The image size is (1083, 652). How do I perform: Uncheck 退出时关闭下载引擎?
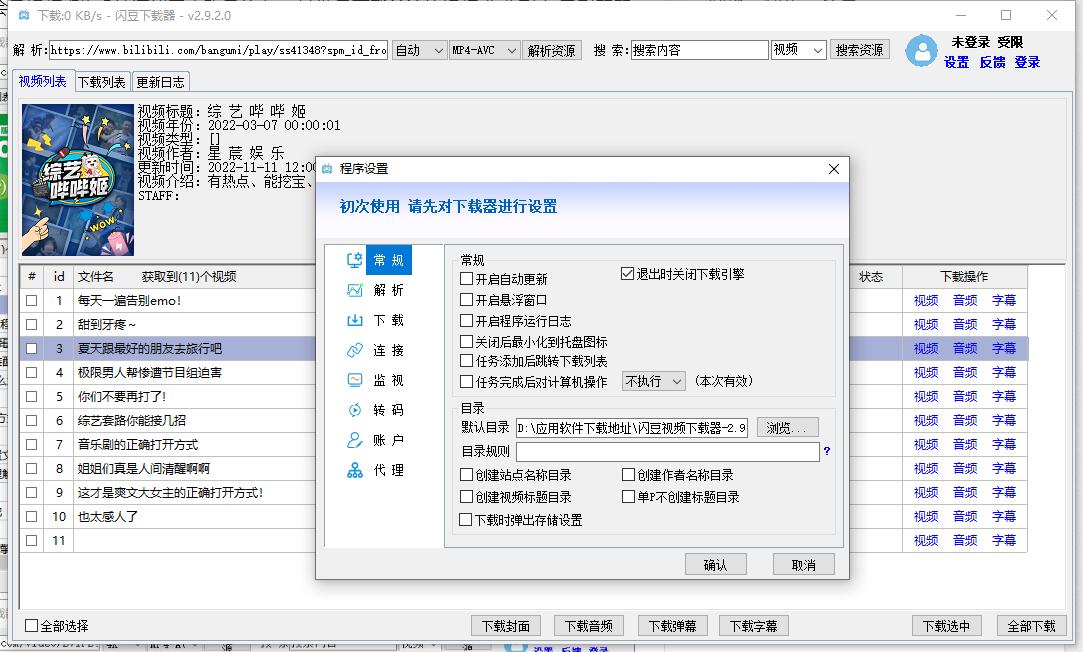tap(627, 274)
